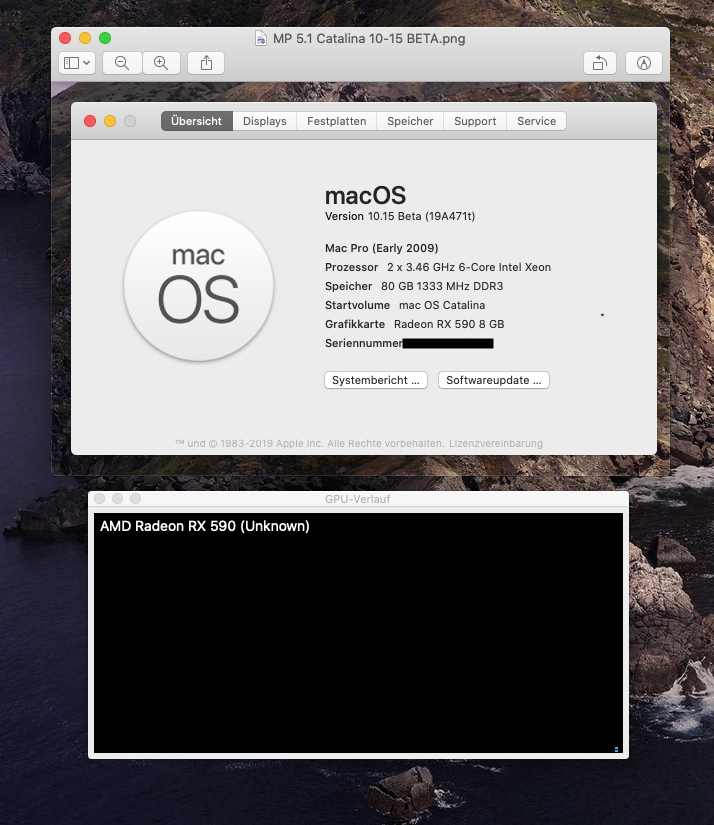Click the 2 x 3.46 GHz processor value
The width and height of the screenshot is (714, 825).
pos(469,267)
